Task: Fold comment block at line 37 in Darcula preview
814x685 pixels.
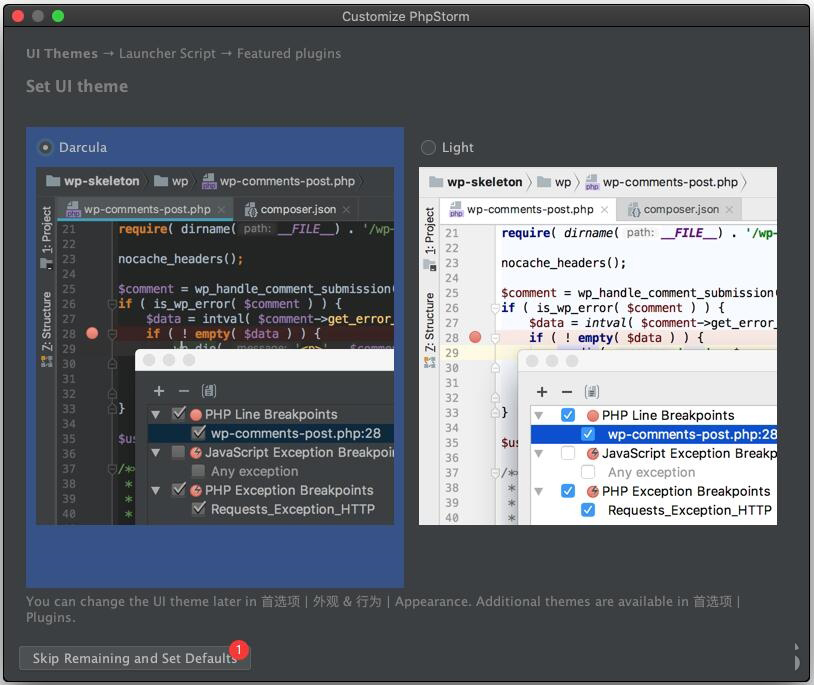Action: (112, 469)
